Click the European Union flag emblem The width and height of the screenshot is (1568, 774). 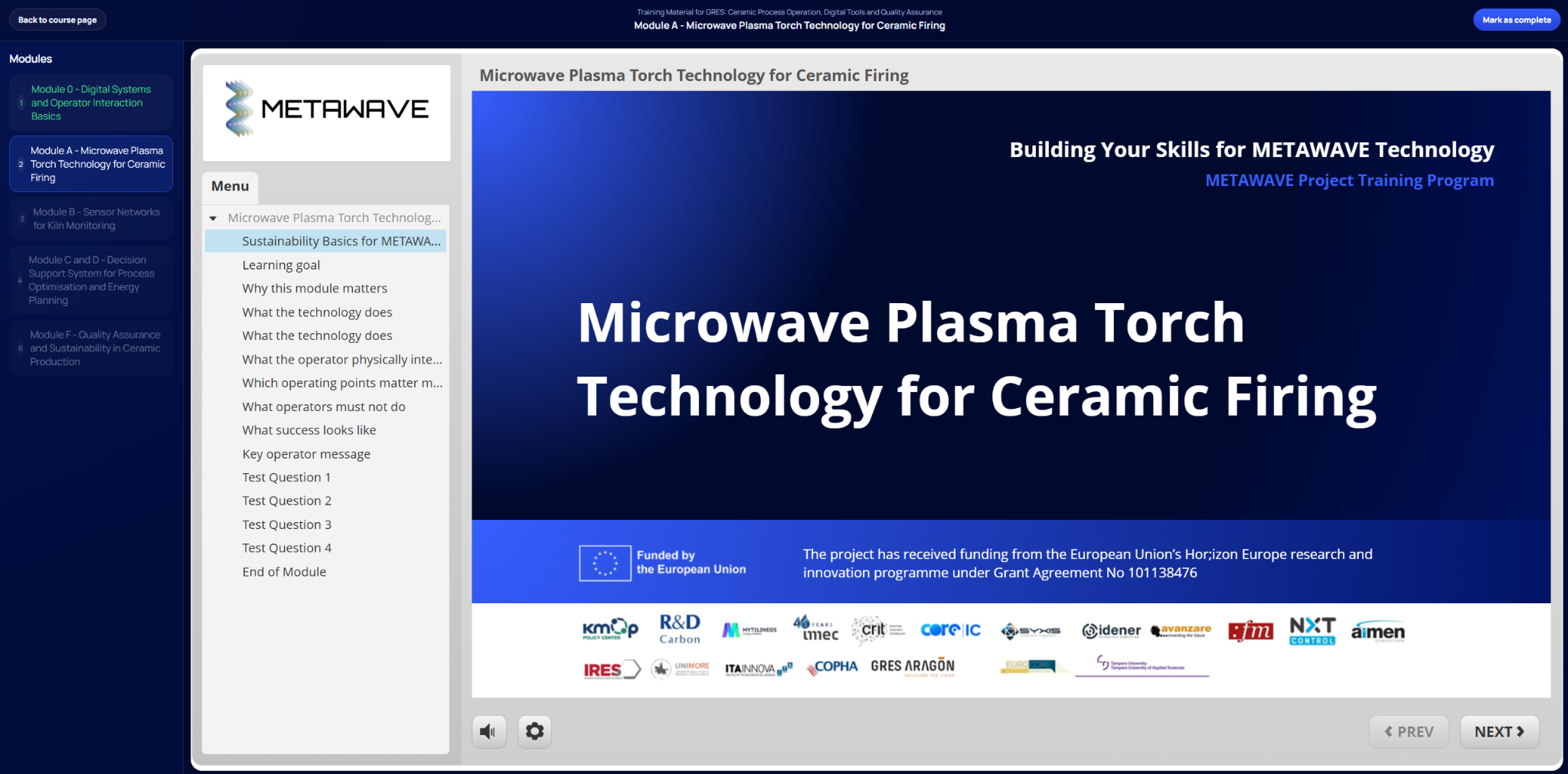[x=605, y=563]
